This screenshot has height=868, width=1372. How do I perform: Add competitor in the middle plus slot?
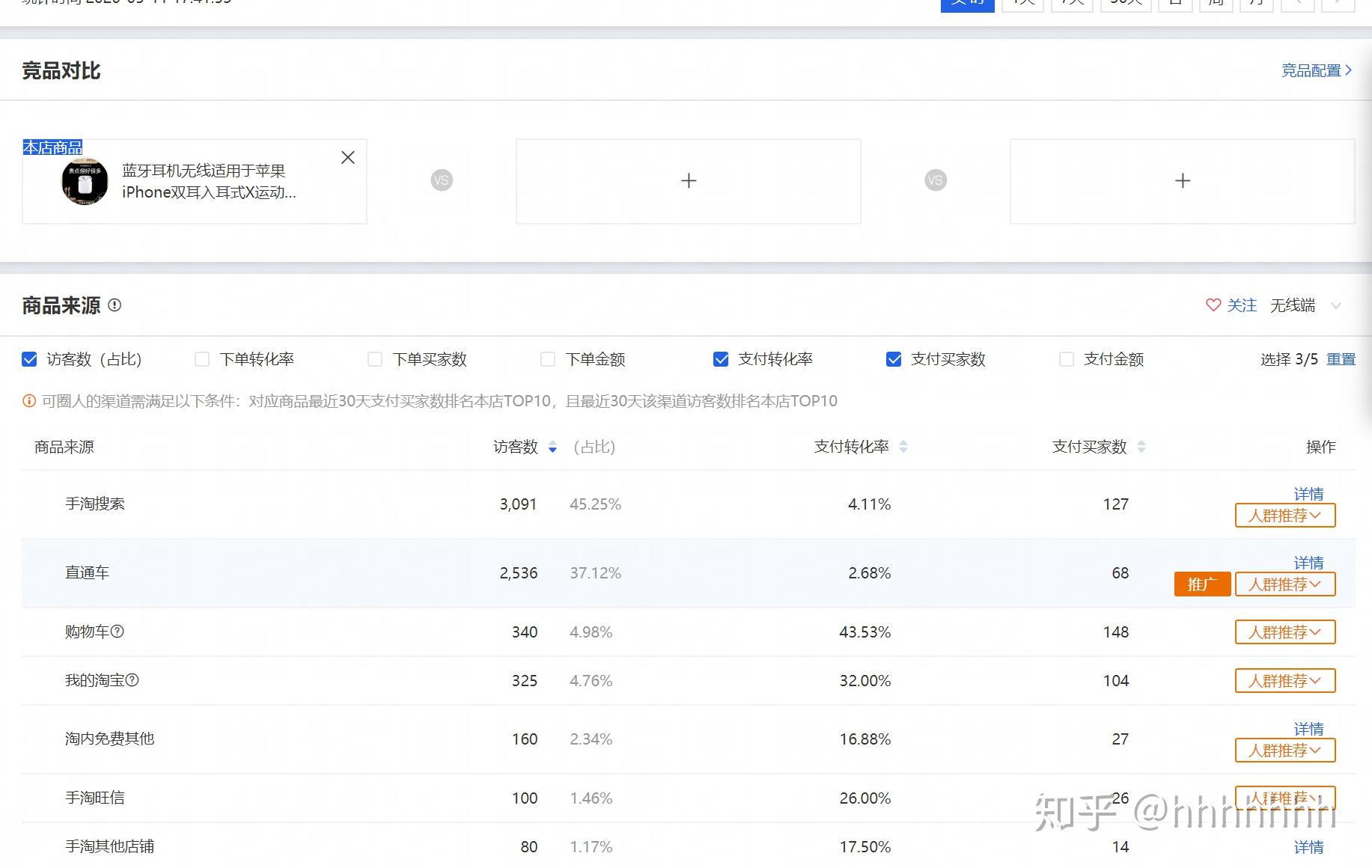pos(689,181)
